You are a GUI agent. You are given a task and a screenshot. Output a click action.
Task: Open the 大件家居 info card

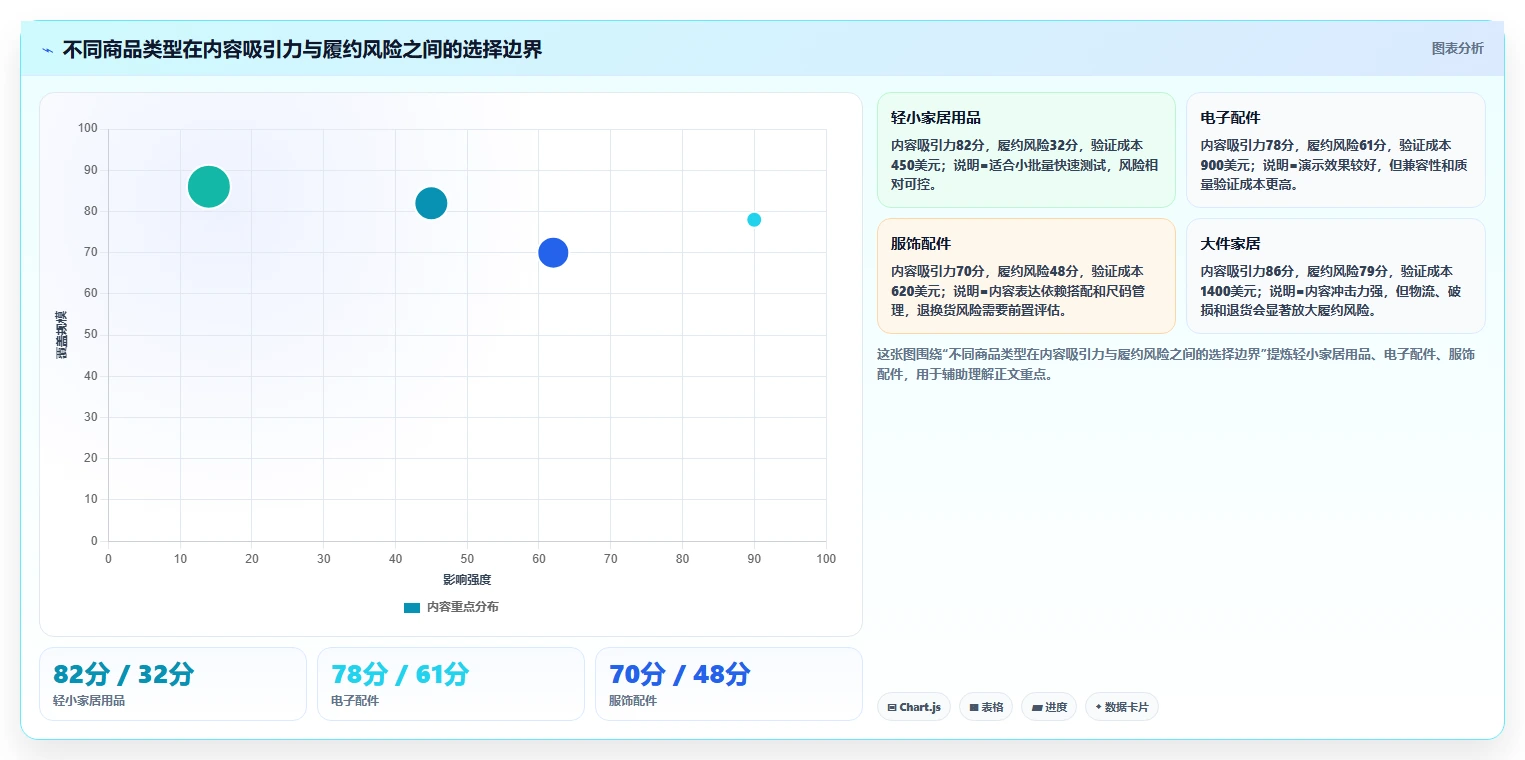pyautogui.click(x=1335, y=276)
